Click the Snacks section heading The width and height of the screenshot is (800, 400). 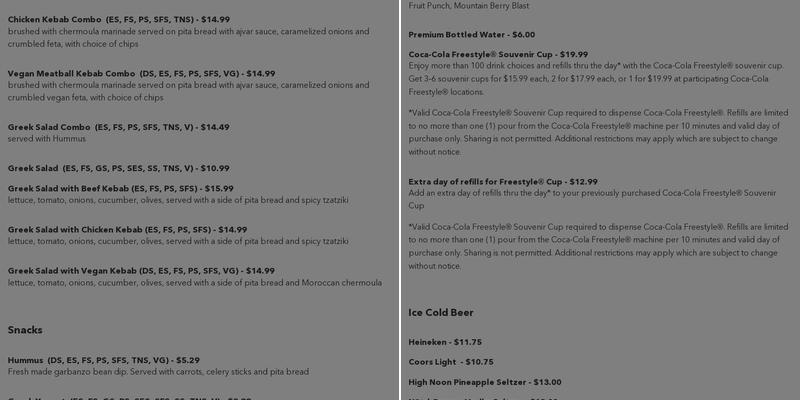coord(25,329)
